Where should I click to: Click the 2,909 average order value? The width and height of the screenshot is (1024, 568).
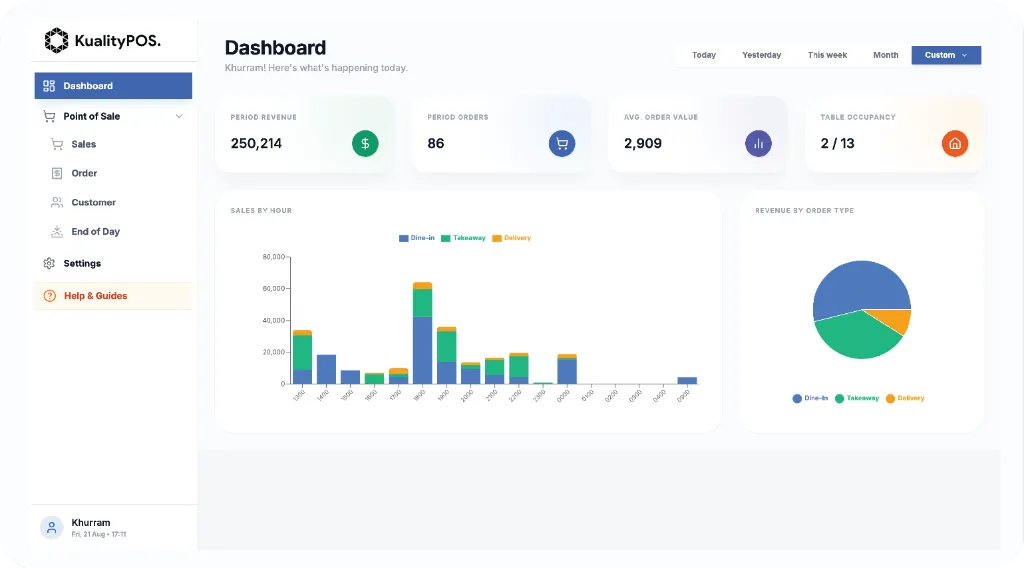click(x=643, y=144)
